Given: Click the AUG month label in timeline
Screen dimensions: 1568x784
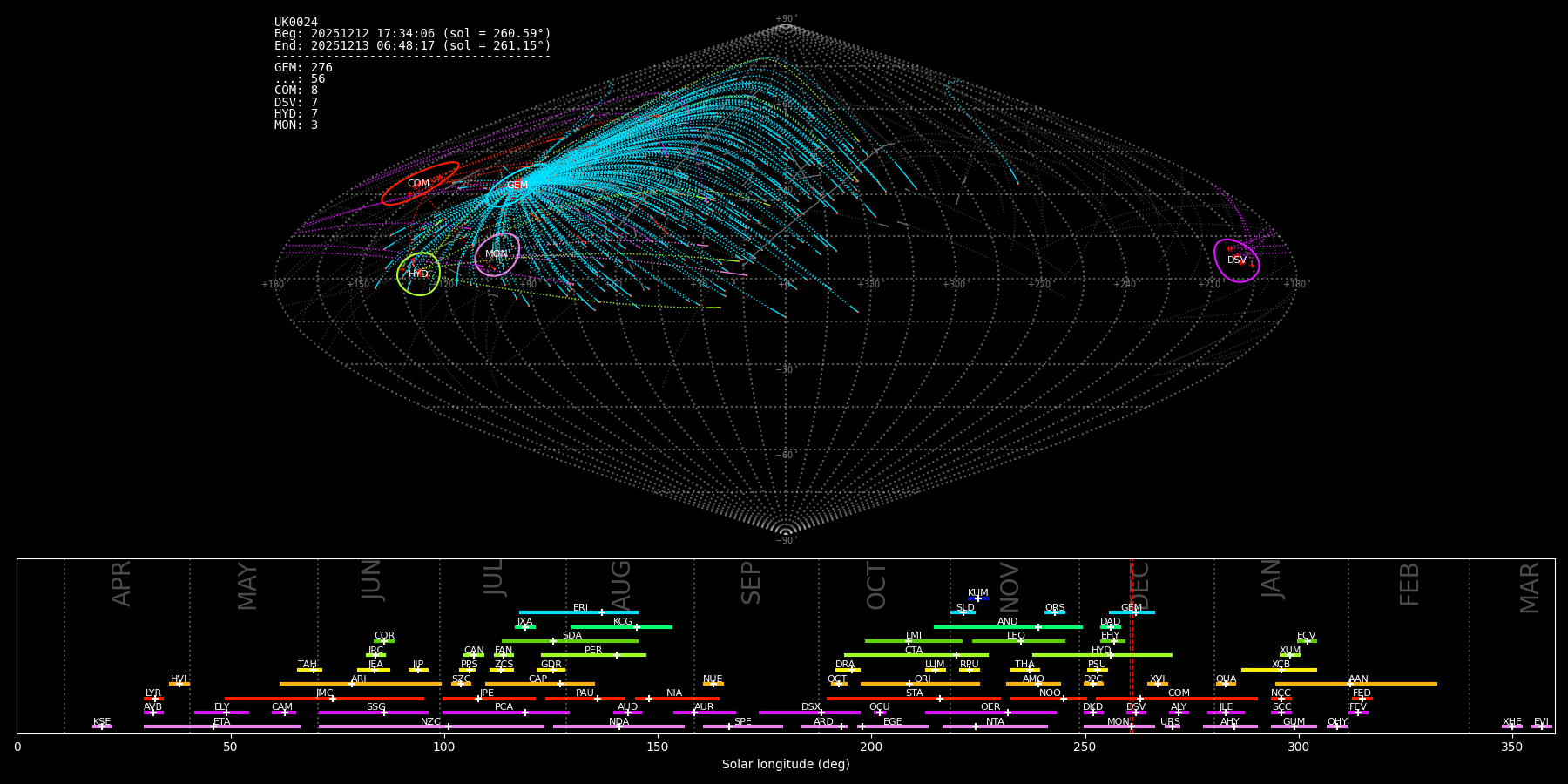Looking at the screenshot, I should tap(621, 584).
